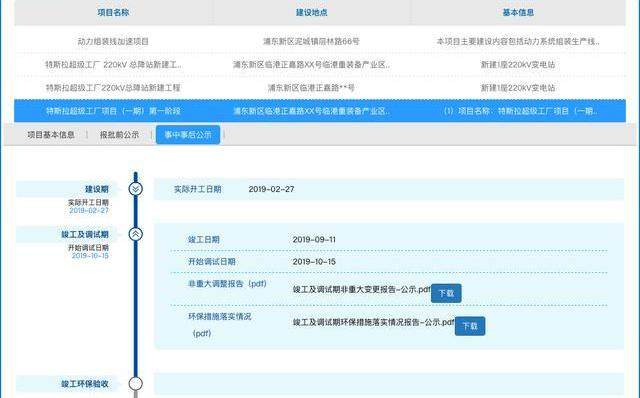This screenshot has height=398, width=640.
Task: Click the 建设期 stage label
Action: [x=97, y=189]
